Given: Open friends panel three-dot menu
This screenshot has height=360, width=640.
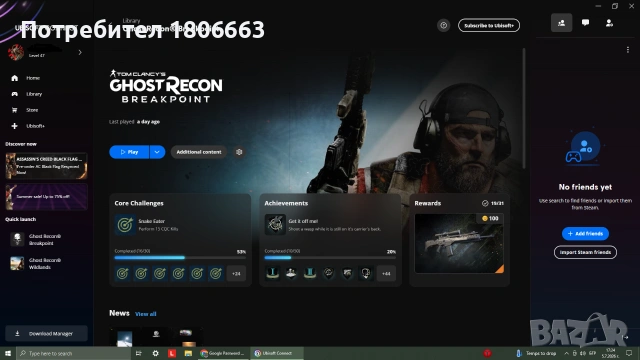Looking at the screenshot, I should click(628, 50).
